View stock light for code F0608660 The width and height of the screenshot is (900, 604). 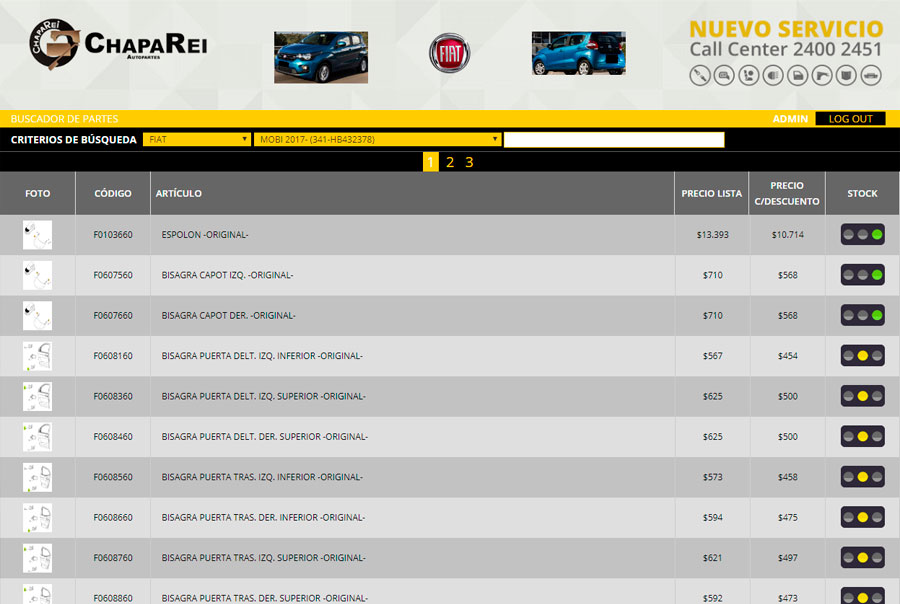(862, 517)
